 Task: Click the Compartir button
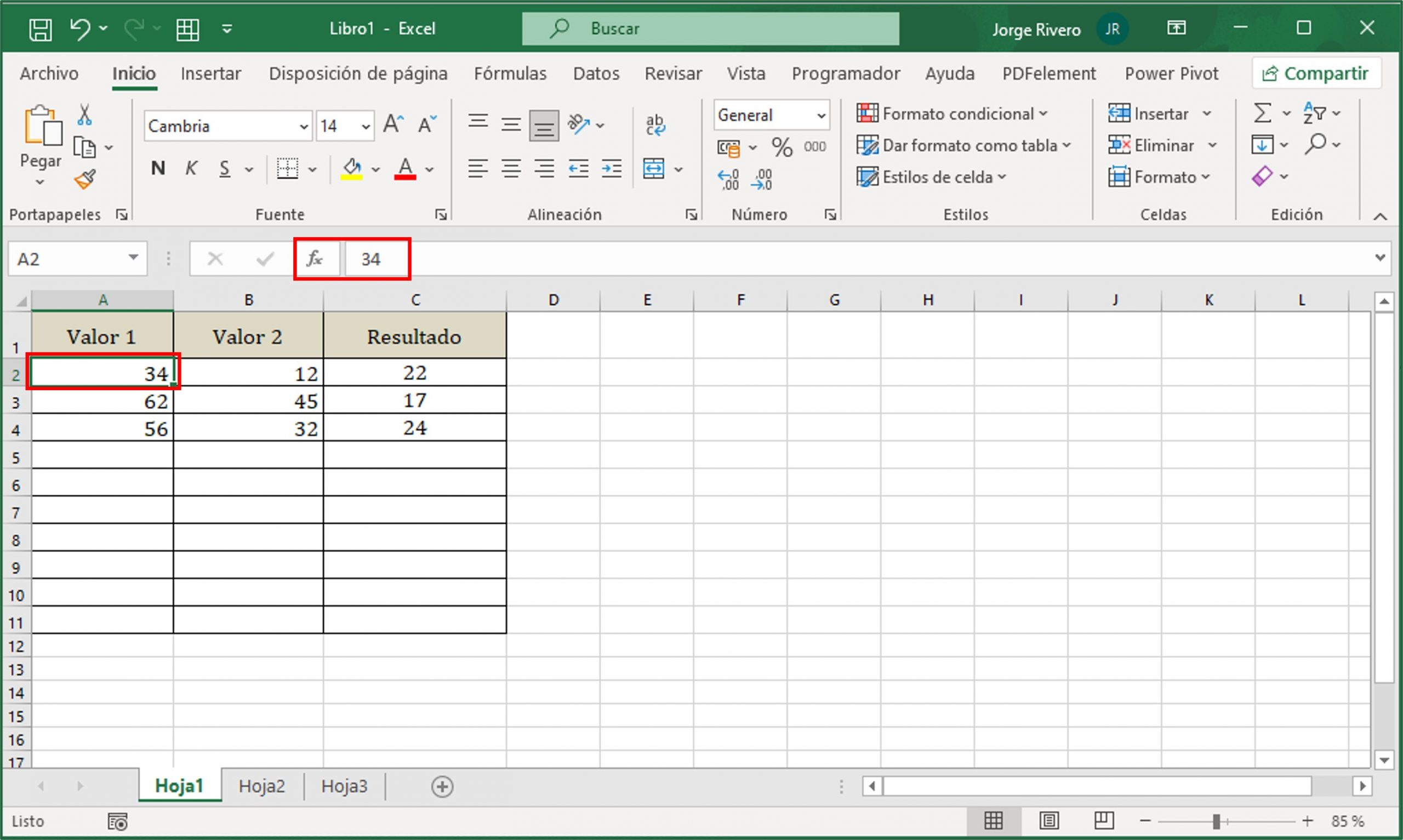(x=1316, y=73)
